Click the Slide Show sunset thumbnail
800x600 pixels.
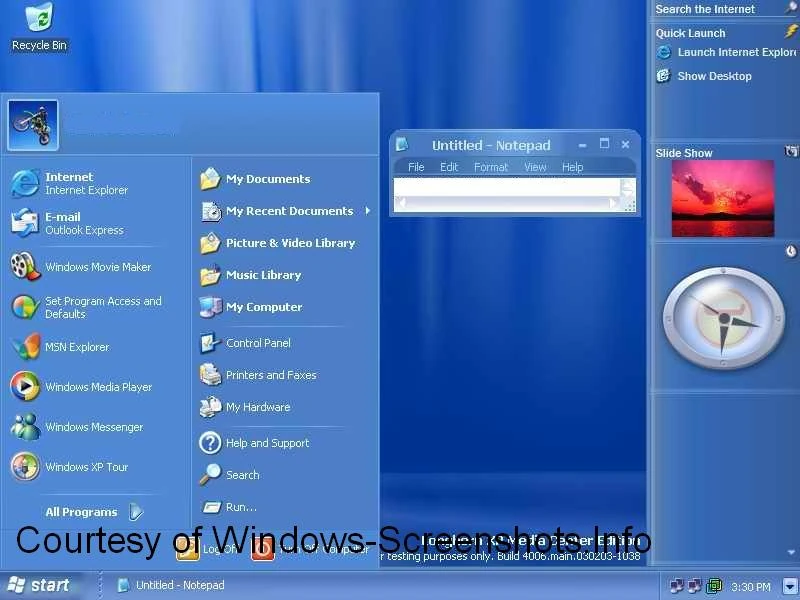point(722,198)
